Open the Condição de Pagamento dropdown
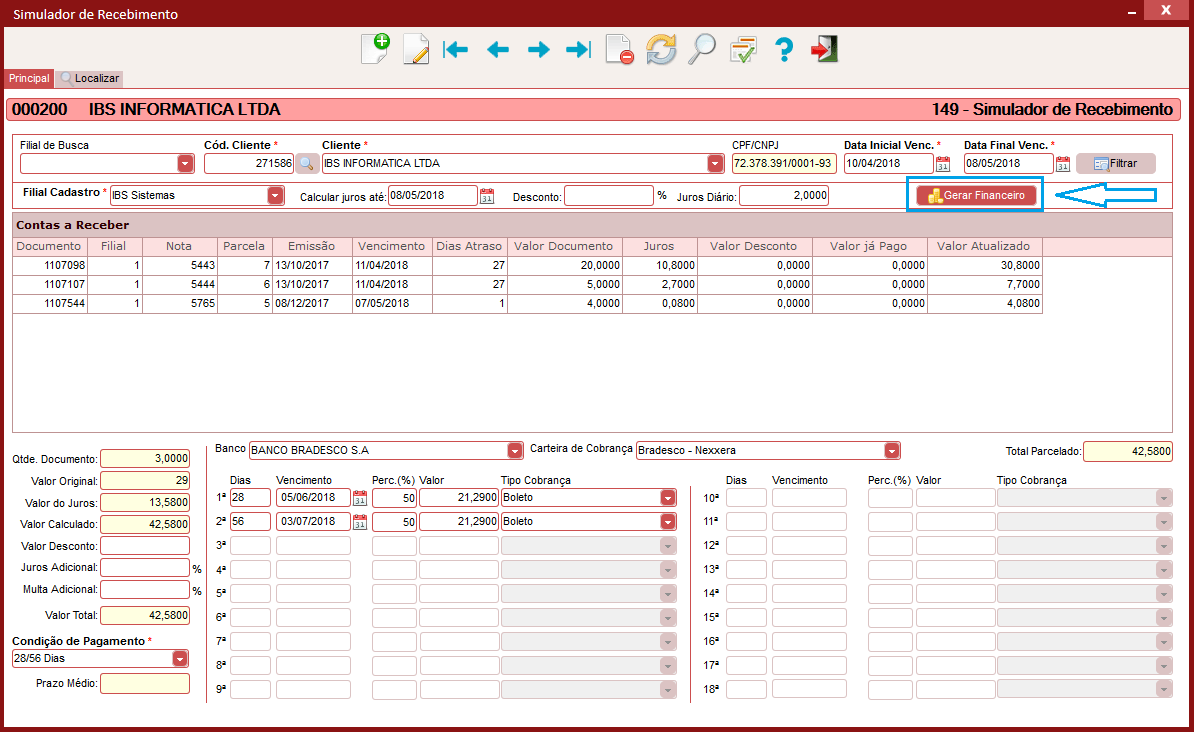Screen dimensions: 1194x732 (180, 659)
